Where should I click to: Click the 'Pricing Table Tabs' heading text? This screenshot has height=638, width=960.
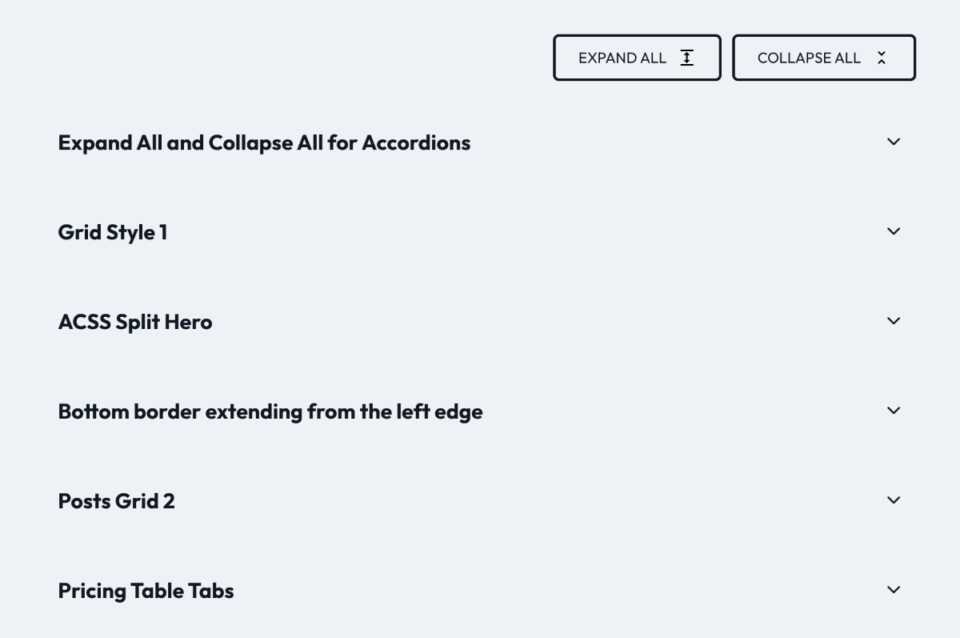point(146,591)
